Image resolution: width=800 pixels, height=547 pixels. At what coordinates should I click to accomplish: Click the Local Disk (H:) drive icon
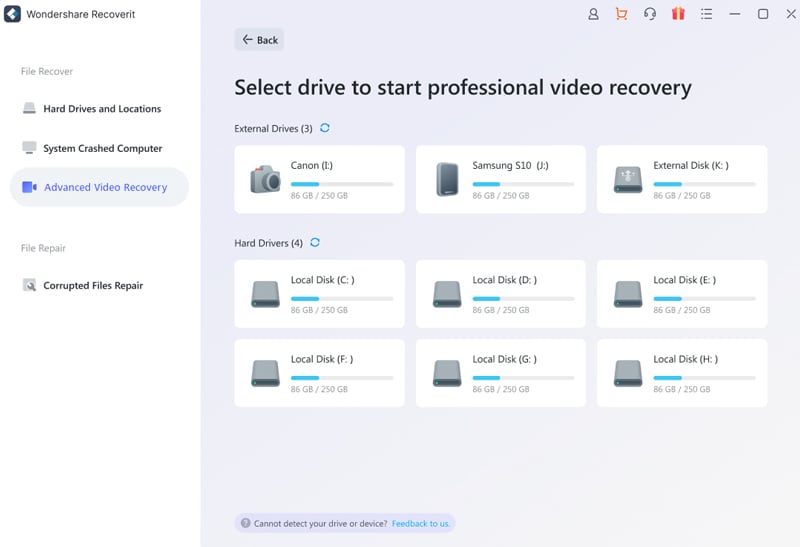click(x=628, y=374)
